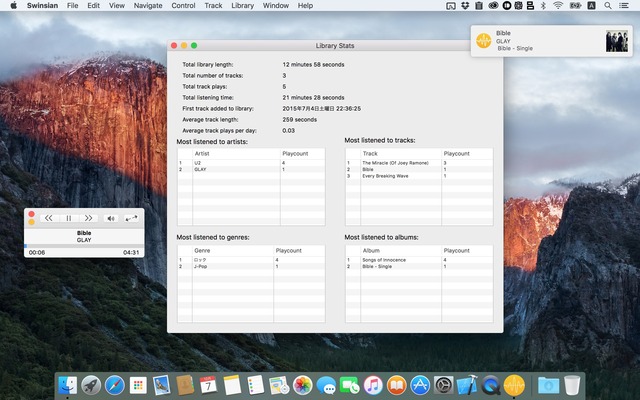
Task: Select Every Breaking Wave track row
Action: tap(419, 176)
